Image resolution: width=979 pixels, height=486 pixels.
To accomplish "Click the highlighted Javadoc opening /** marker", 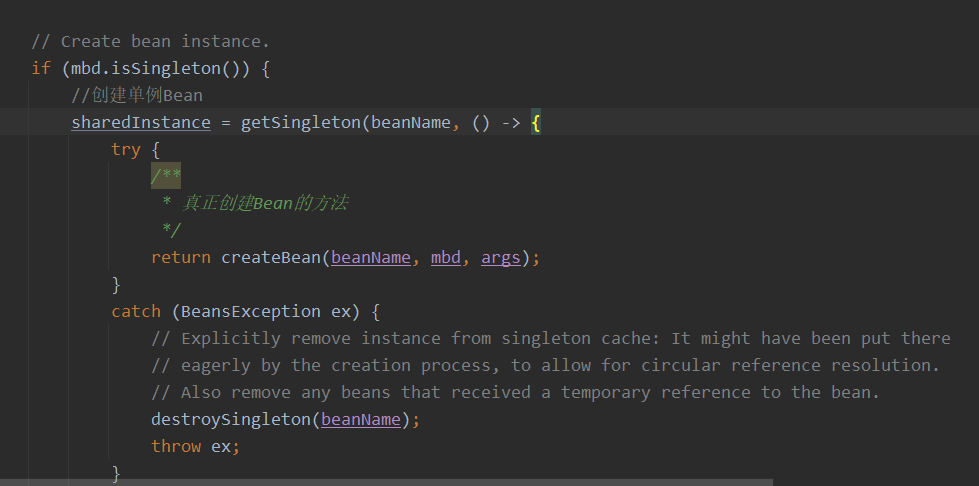I will 166,176.
